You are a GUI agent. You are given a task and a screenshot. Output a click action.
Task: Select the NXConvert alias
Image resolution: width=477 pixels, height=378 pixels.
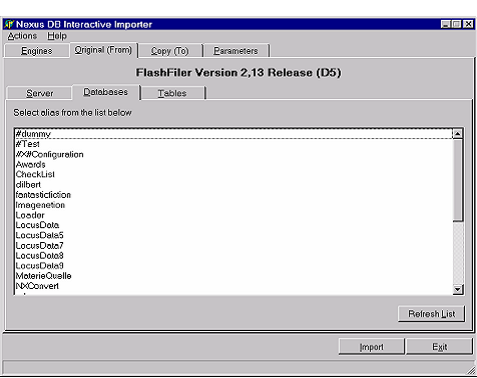click(x=234, y=286)
